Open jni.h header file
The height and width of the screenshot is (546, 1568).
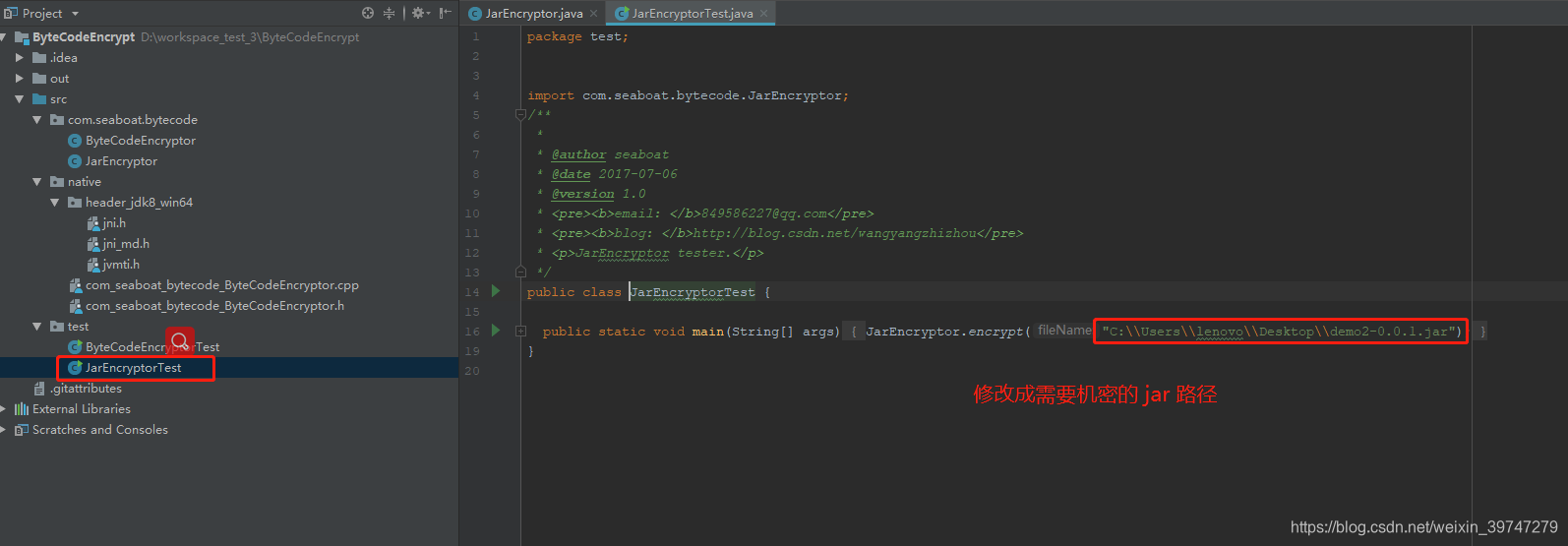click(114, 223)
